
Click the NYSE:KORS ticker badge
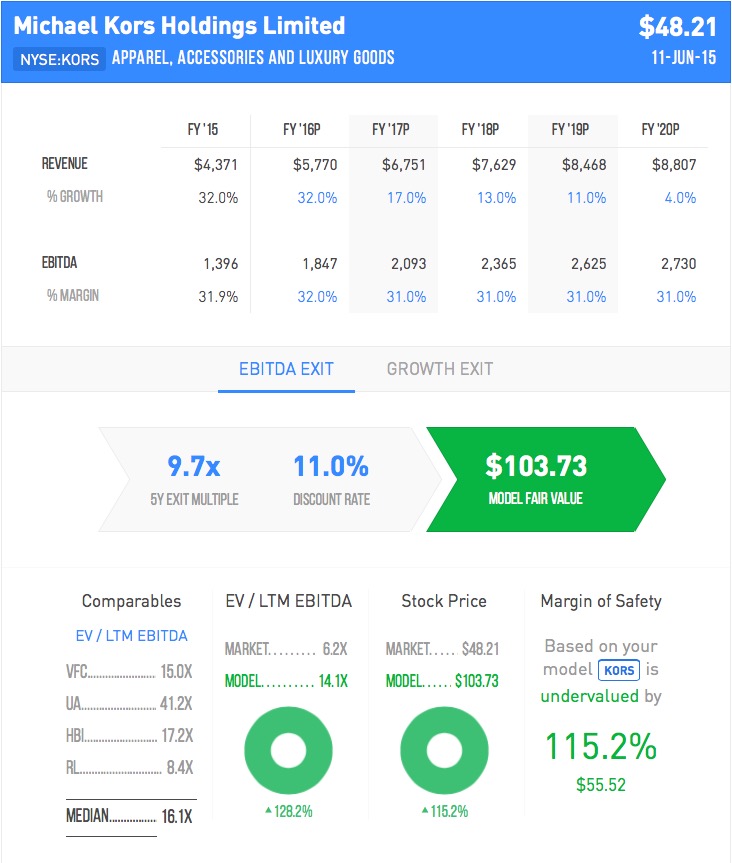tap(59, 59)
